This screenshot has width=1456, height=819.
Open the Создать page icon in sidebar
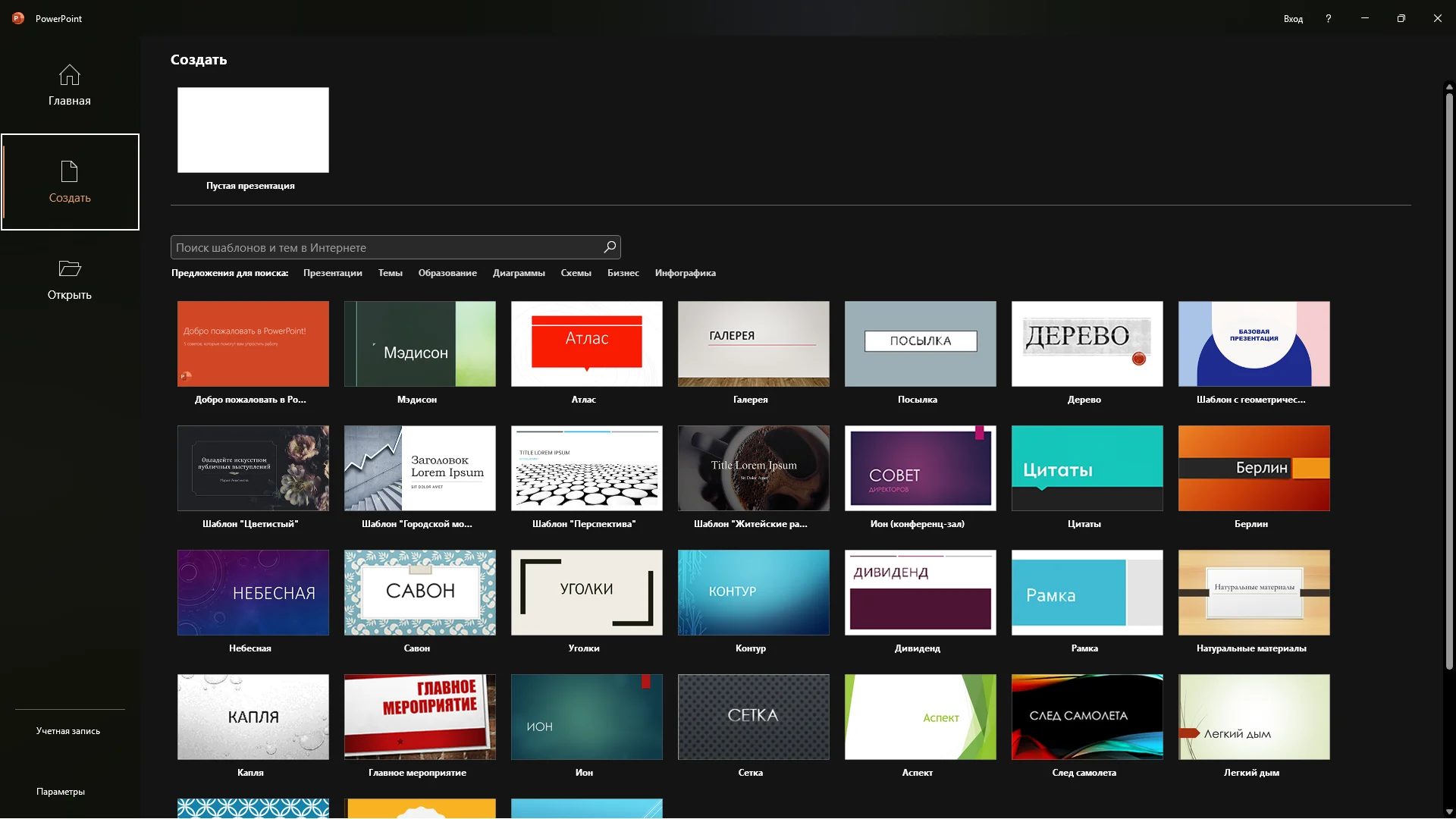[x=69, y=171]
